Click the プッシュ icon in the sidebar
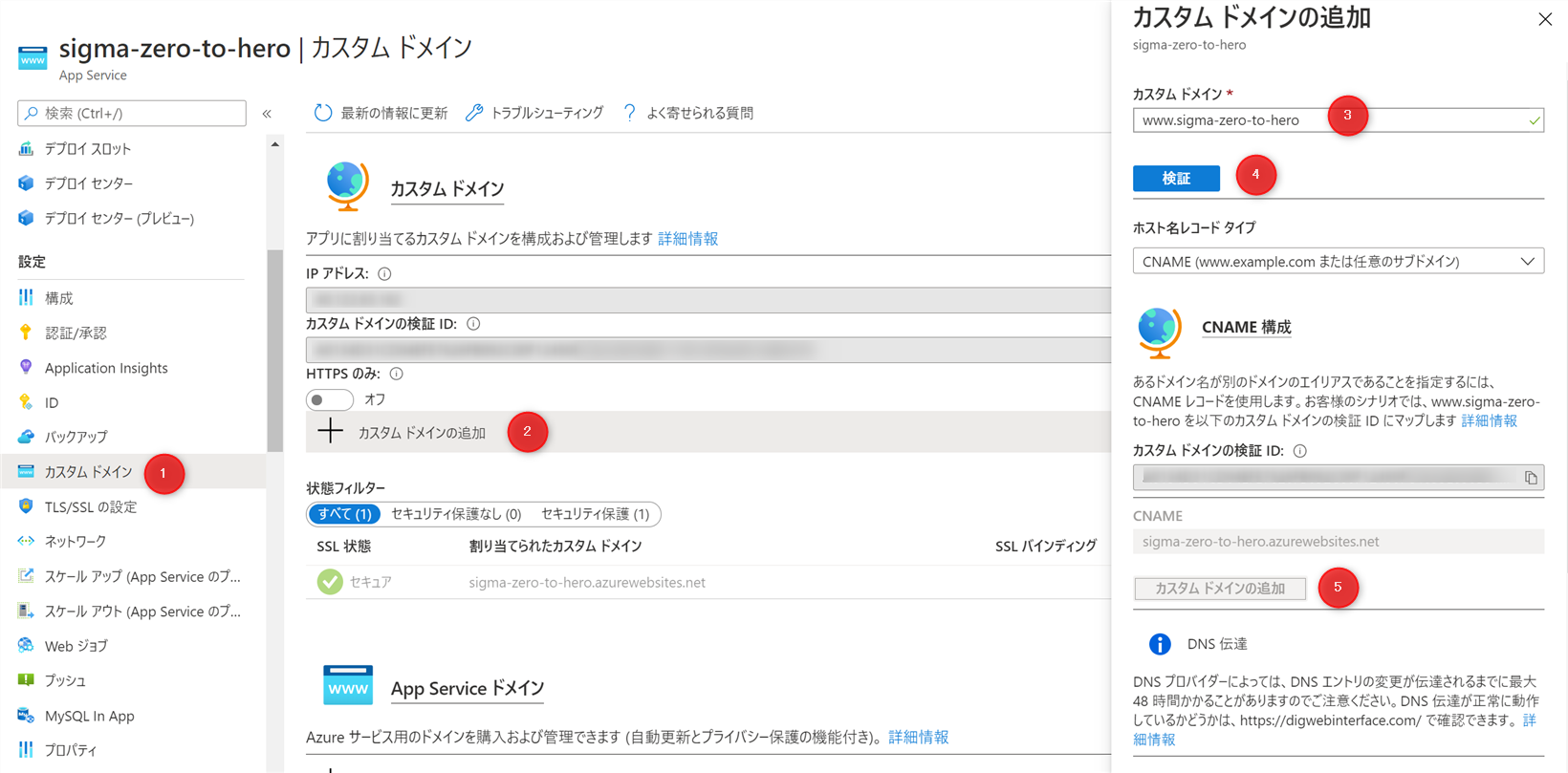The image size is (1568, 773). tap(26, 680)
